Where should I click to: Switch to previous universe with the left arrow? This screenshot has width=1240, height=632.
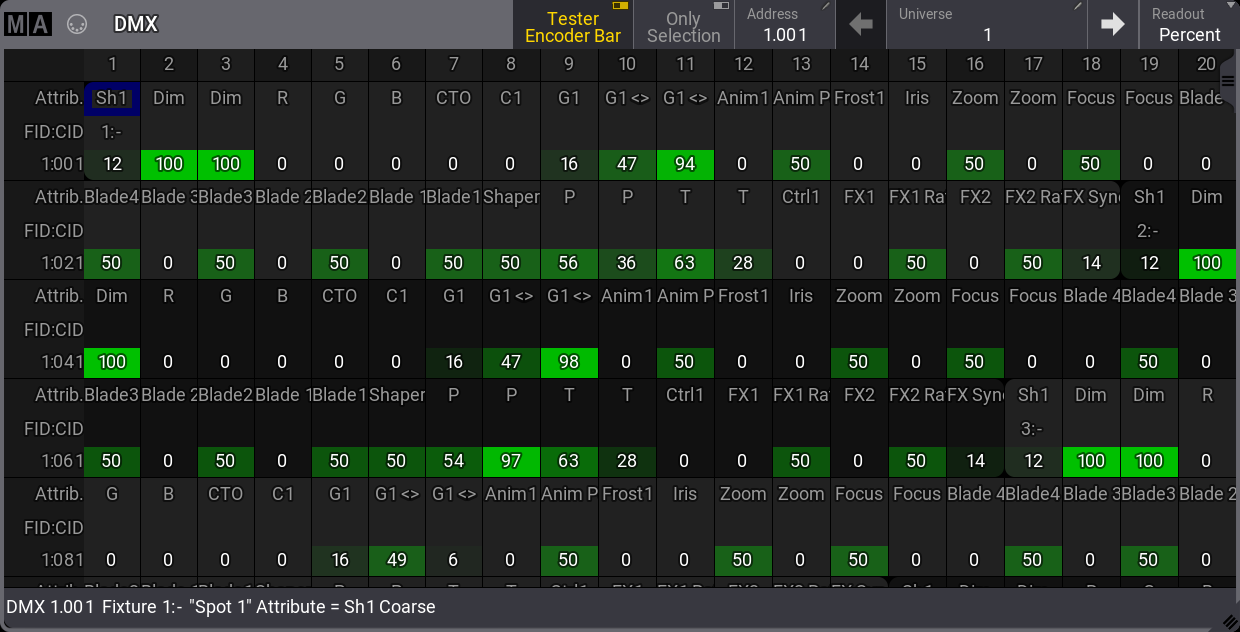[x=859, y=24]
